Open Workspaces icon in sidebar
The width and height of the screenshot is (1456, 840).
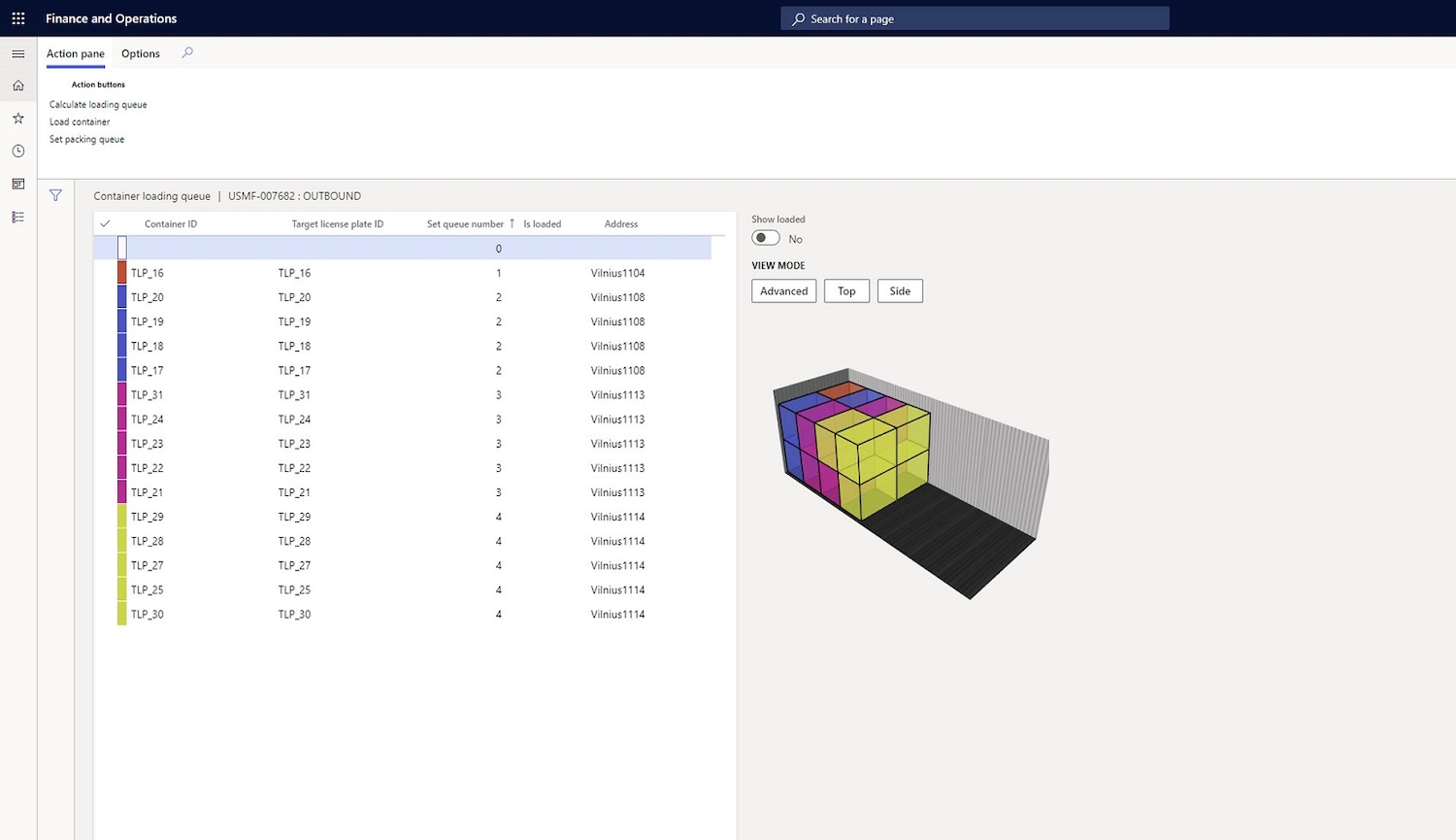[x=18, y=185]
